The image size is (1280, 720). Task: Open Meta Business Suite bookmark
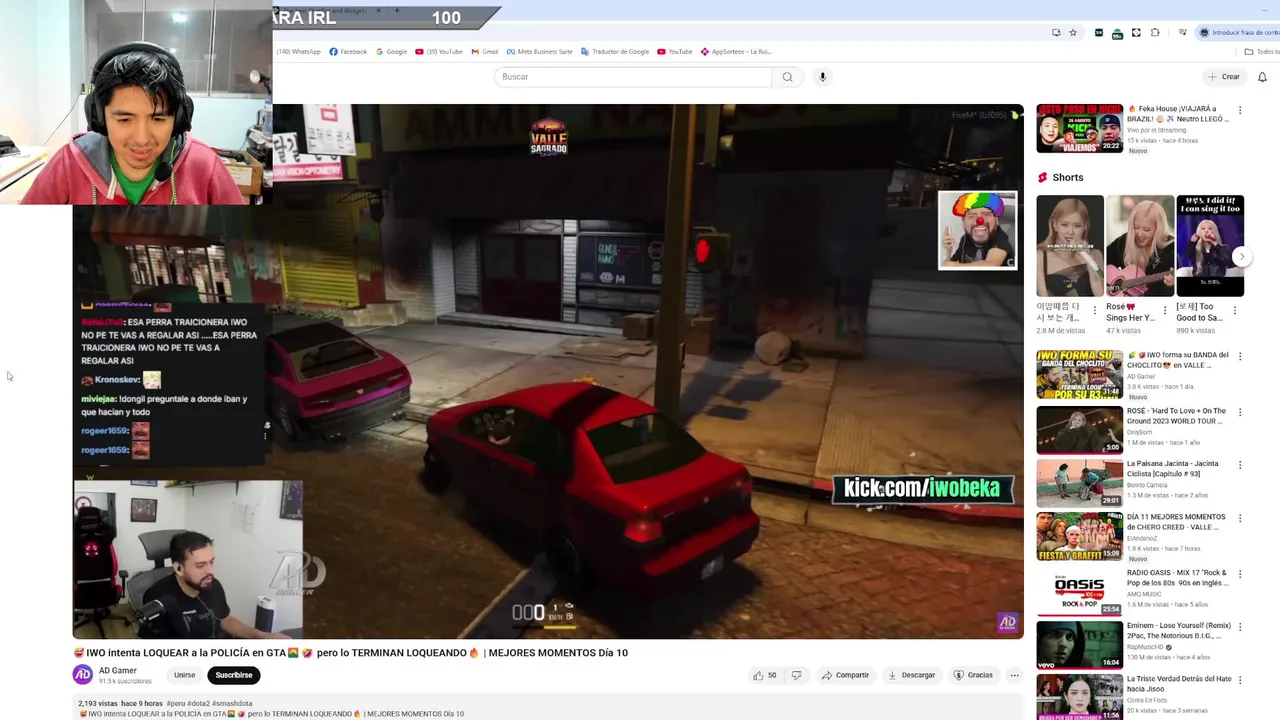point(539,52)
